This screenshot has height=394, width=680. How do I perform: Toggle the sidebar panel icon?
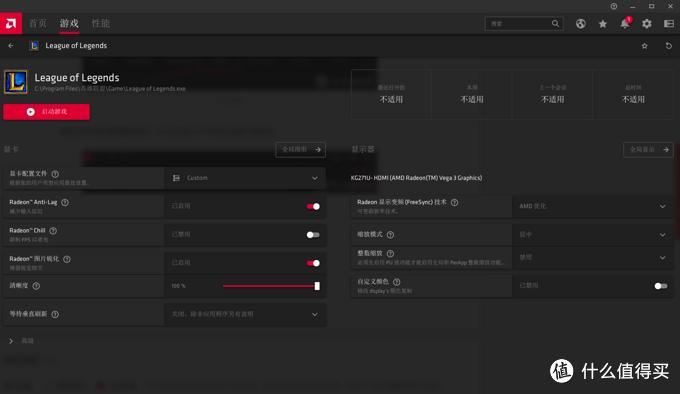point(669,24)
